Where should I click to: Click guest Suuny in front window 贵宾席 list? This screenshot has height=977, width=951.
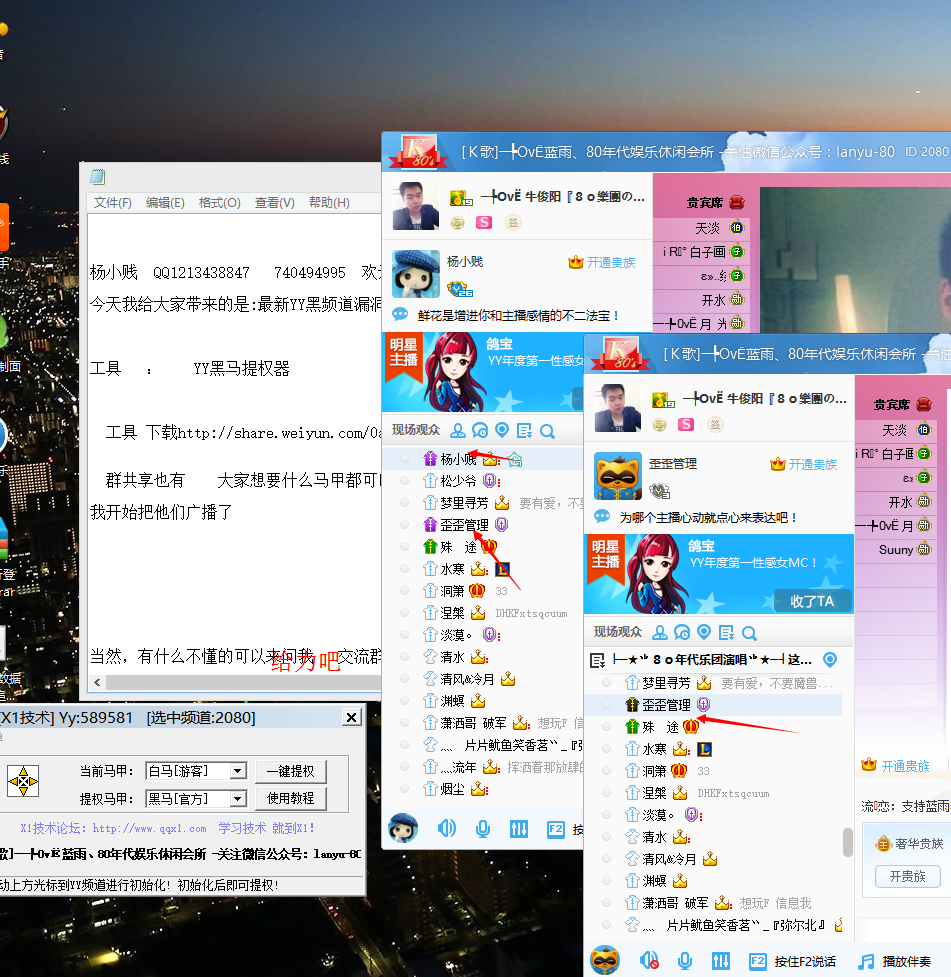tap(896, 550)
